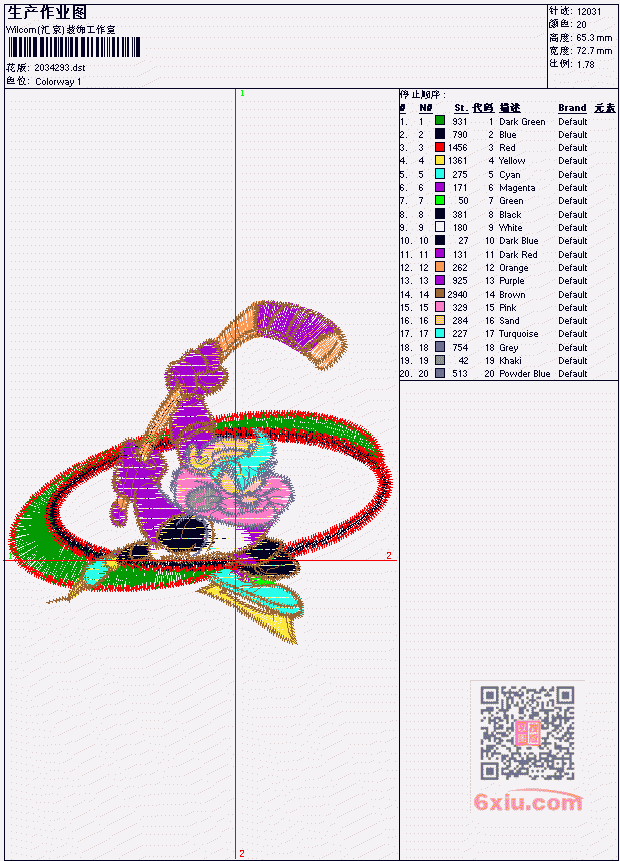Select the Pink swatch in row 15
Viewport: 620px width, 861px height.
(440, 307)
